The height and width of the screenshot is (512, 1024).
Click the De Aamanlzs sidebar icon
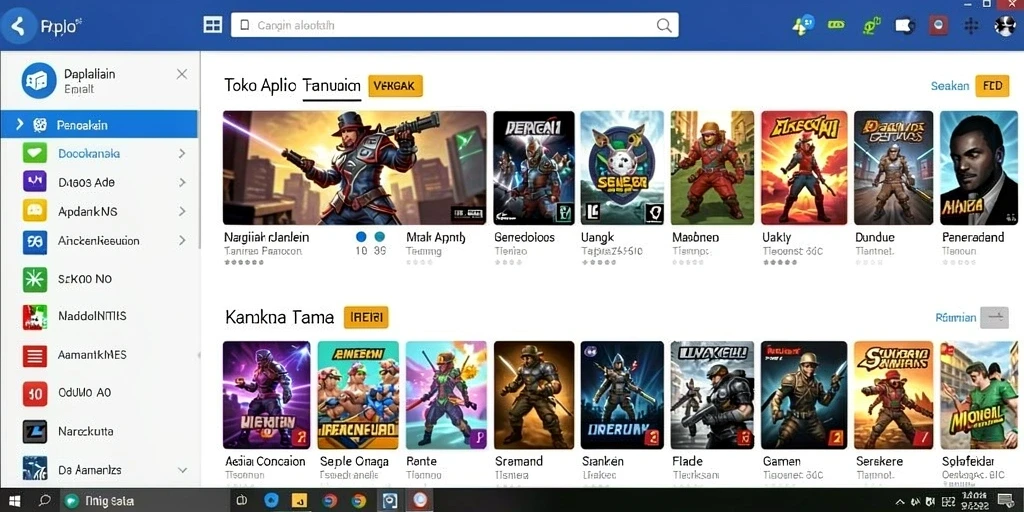(x=34, y=470)
